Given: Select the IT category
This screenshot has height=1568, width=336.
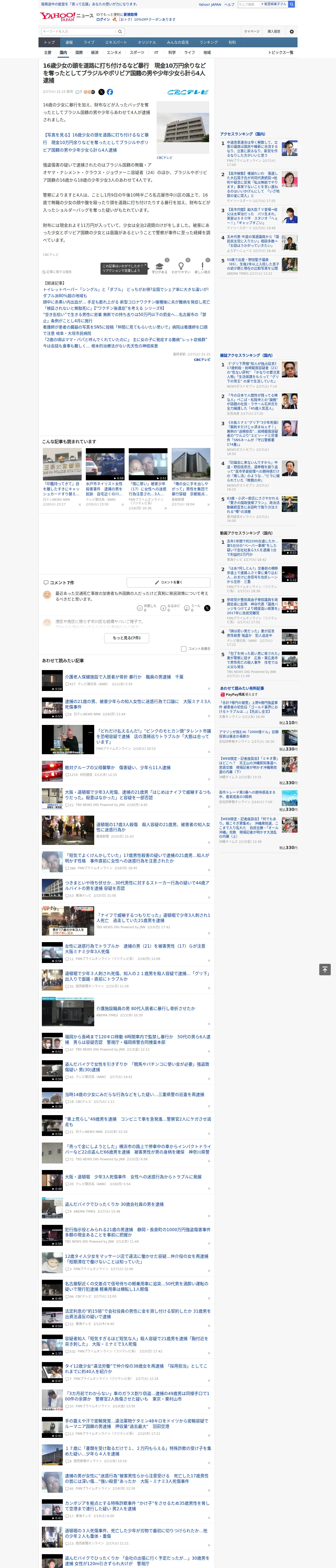Looking at the screenshot, I should pyautogui.click(x=156, y=52).
